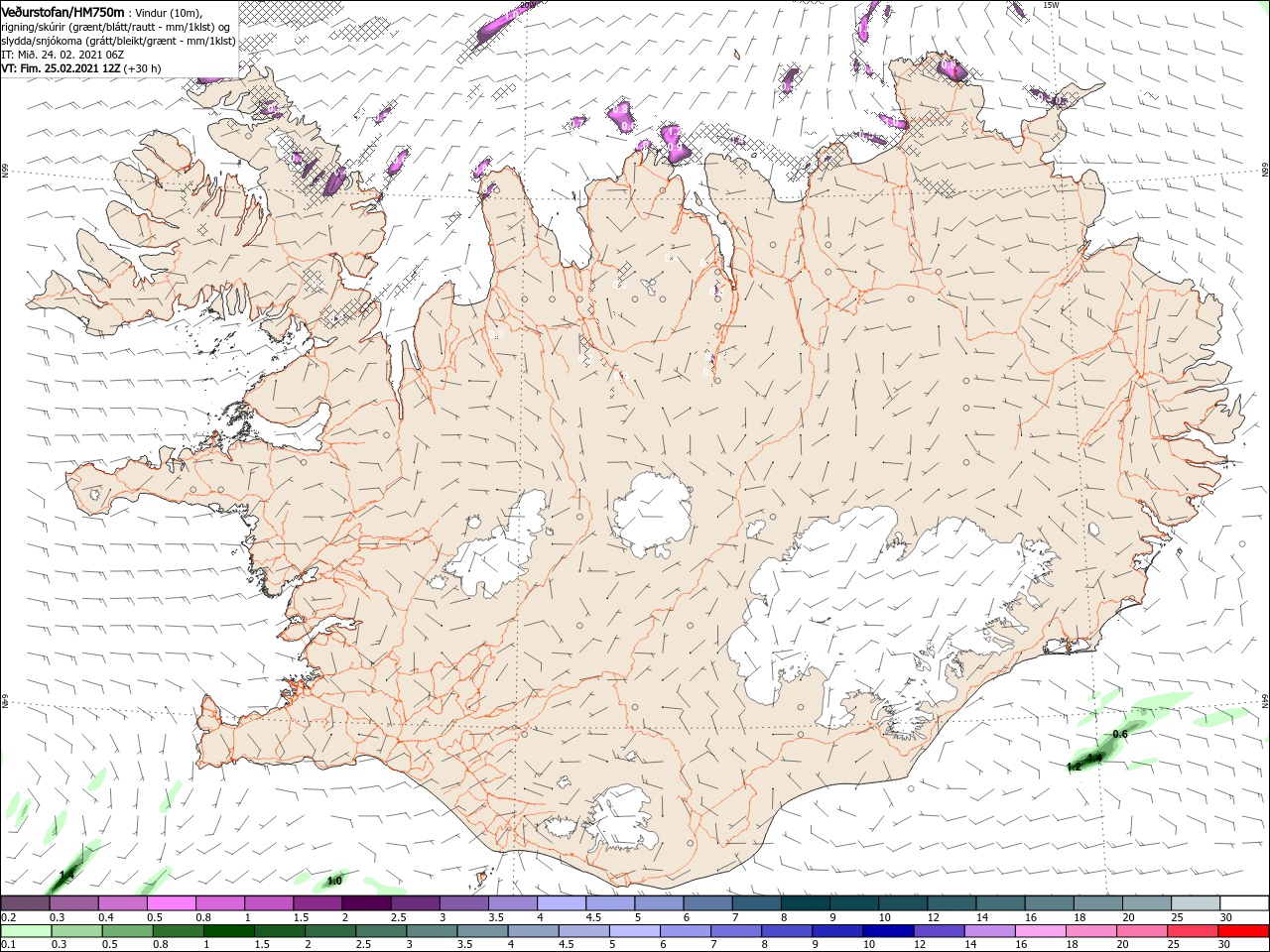Click the '30' label under the rain scale
The height and width of the screenshot is (952, 1270).
1226,945
